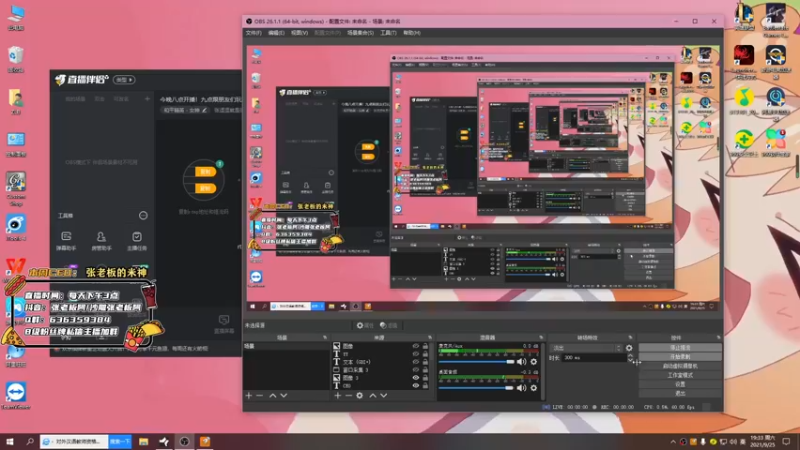Open the 工具(T) menu
800x450 pixels.
388,33
